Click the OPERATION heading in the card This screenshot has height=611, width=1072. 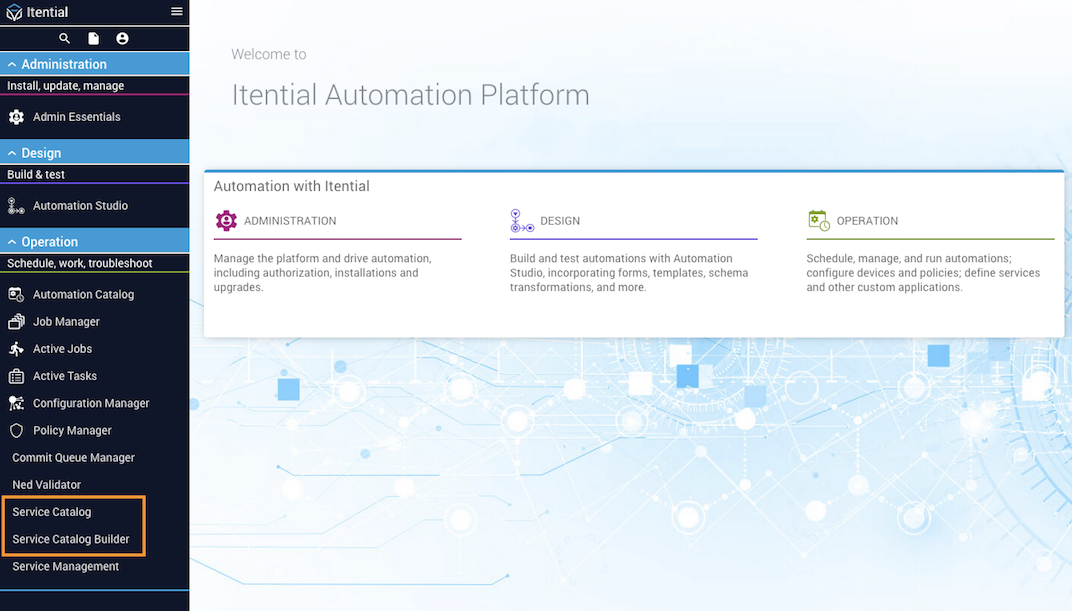tap(867, 221)
